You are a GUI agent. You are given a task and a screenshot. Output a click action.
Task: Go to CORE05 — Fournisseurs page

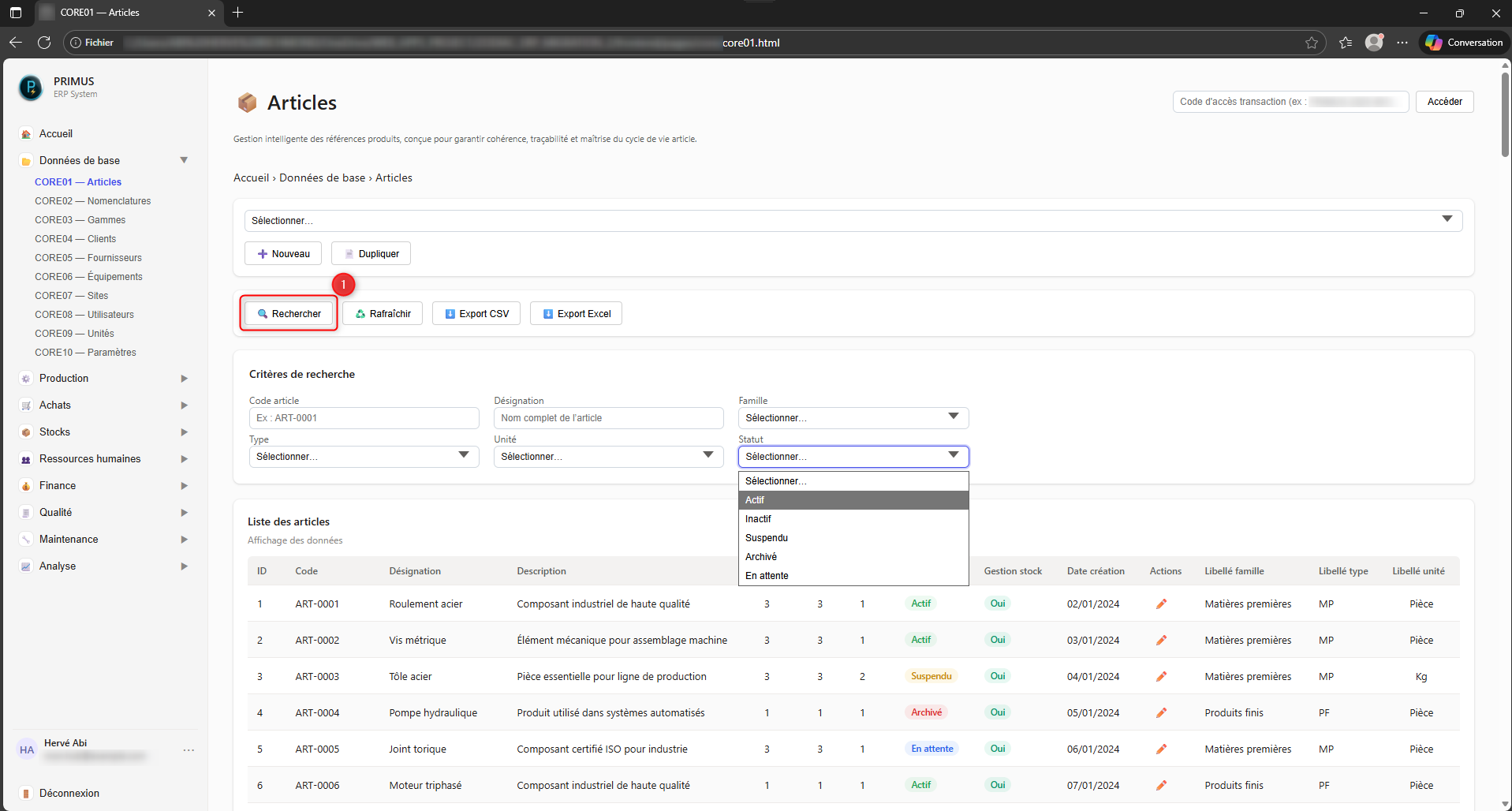tap(88, 258)
